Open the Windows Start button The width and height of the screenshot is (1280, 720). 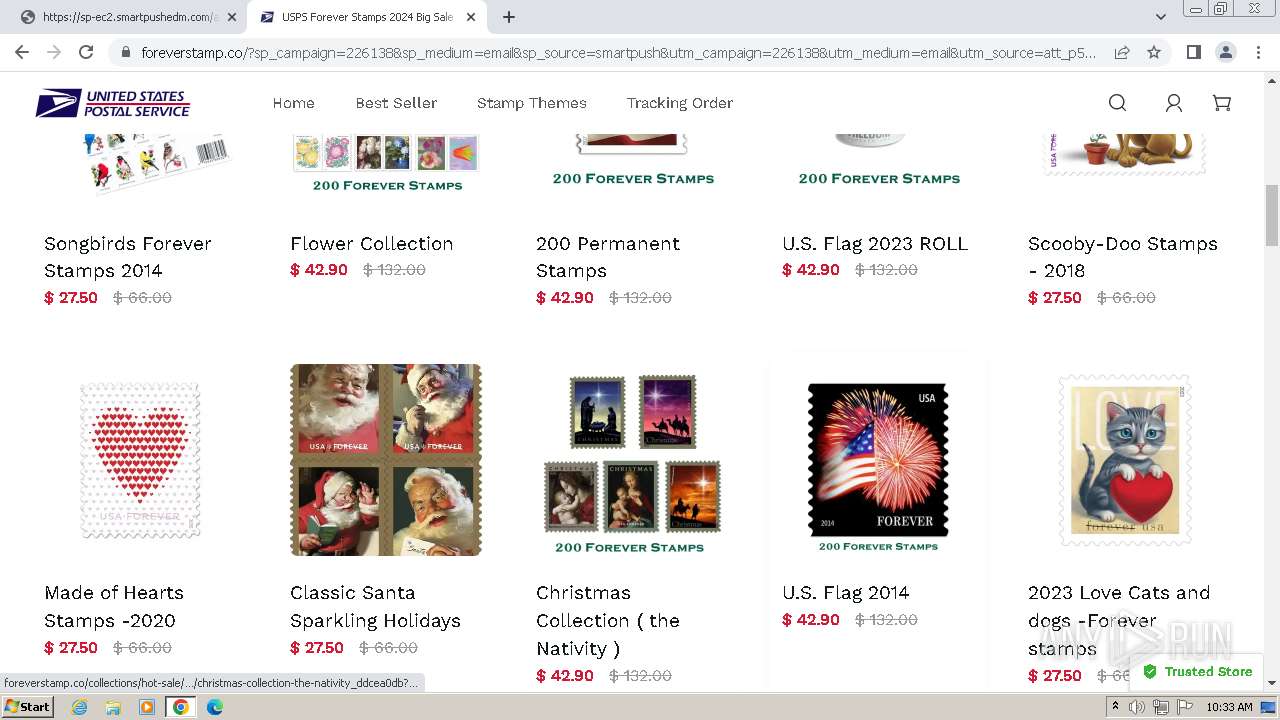pyautogui.click(x=27, y=706)
